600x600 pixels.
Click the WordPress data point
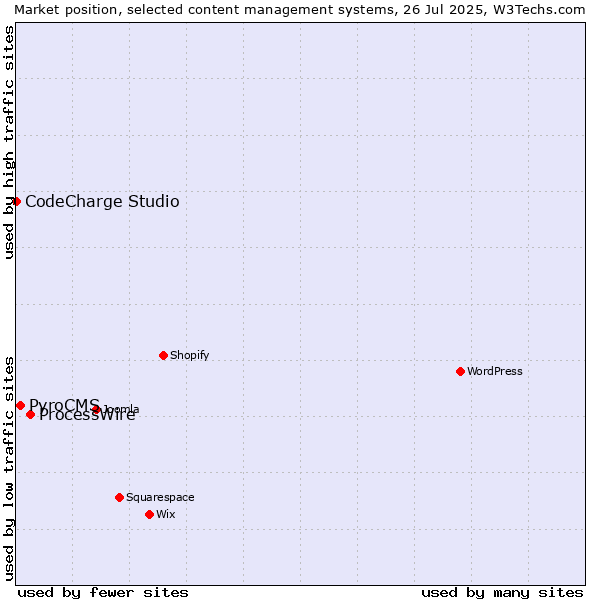click(460, 371)
